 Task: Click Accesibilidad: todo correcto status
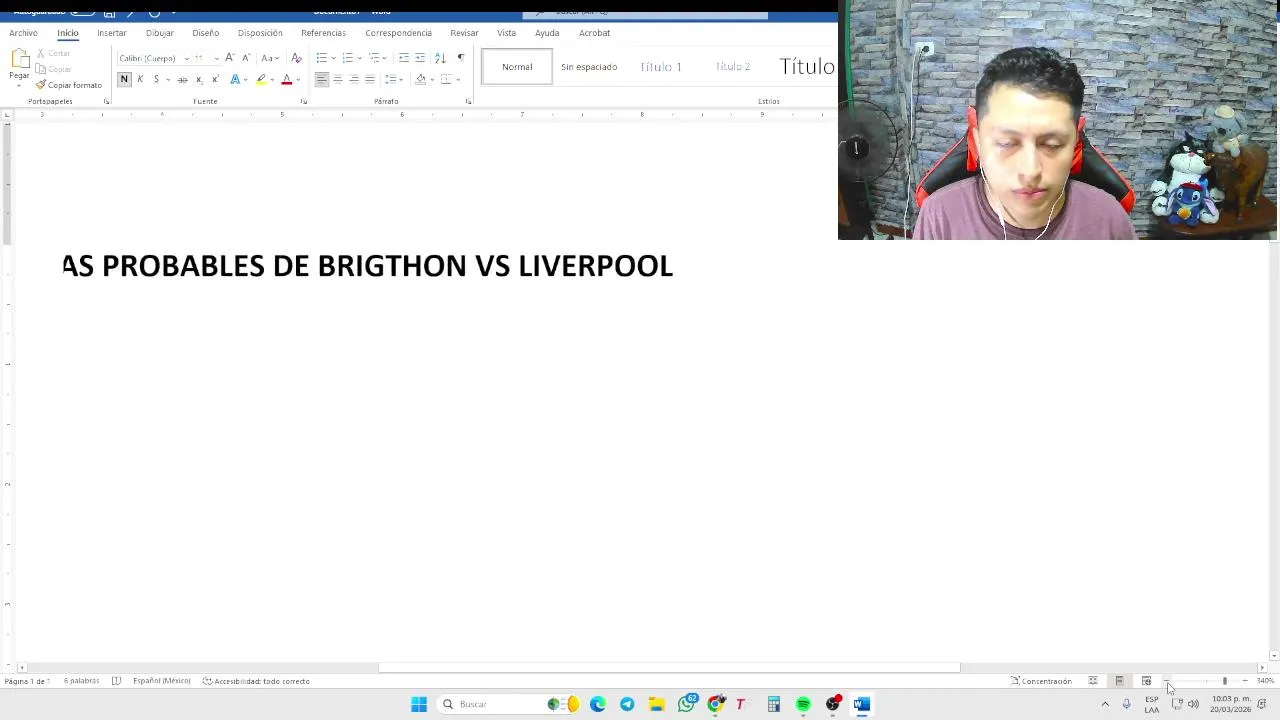(256, 681)
